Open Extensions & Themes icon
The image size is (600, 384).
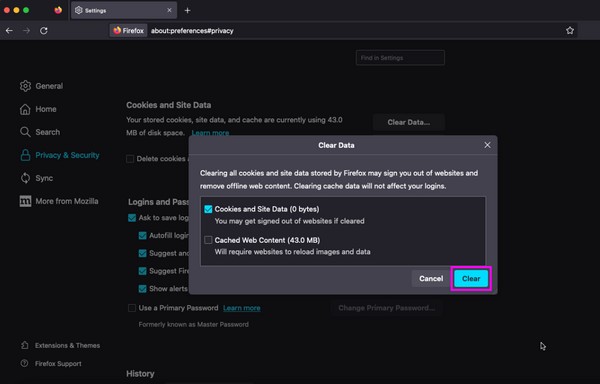coord(25,345)
